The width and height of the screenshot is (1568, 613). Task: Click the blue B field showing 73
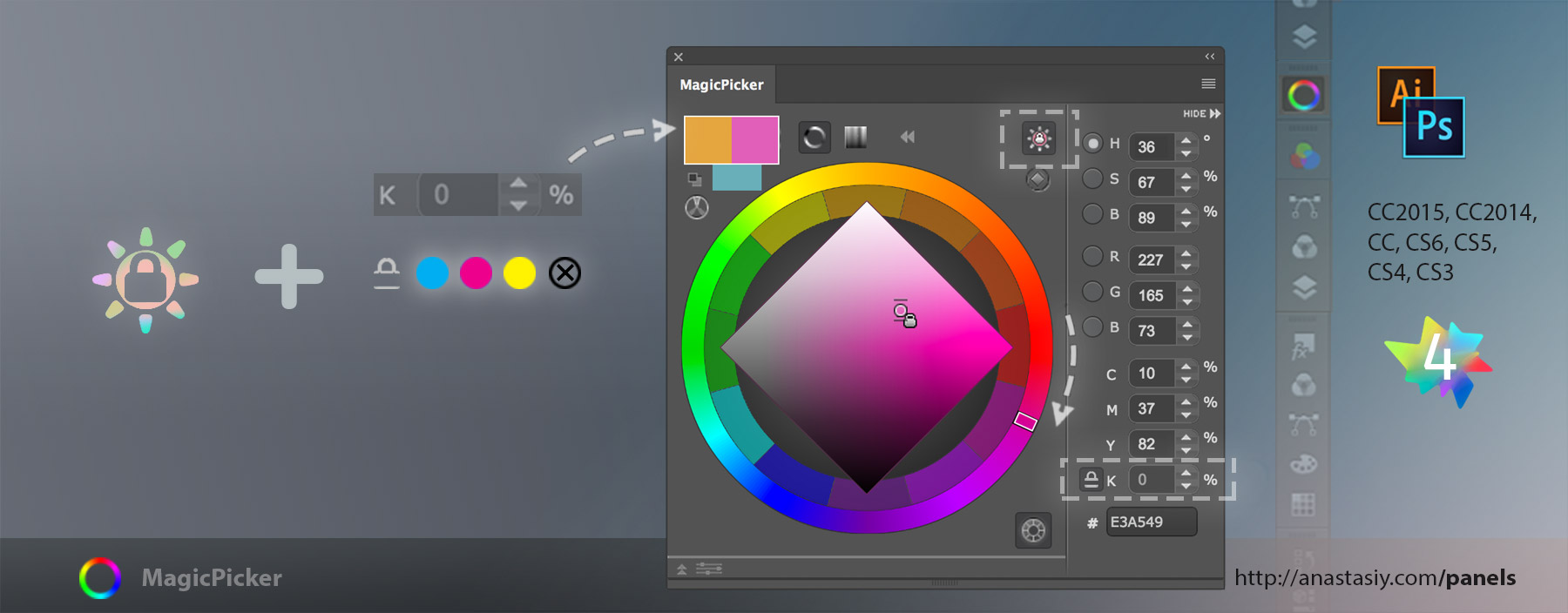click(x=1152, y=331)
